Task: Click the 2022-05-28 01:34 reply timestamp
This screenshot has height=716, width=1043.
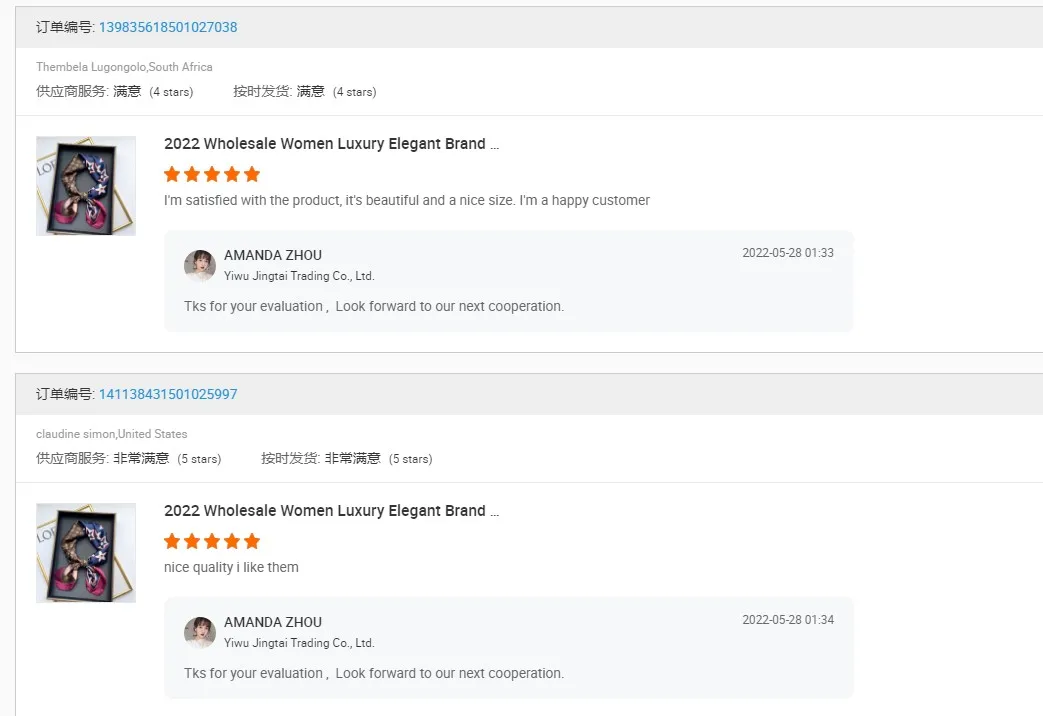Action: click(x=787, y=620)
